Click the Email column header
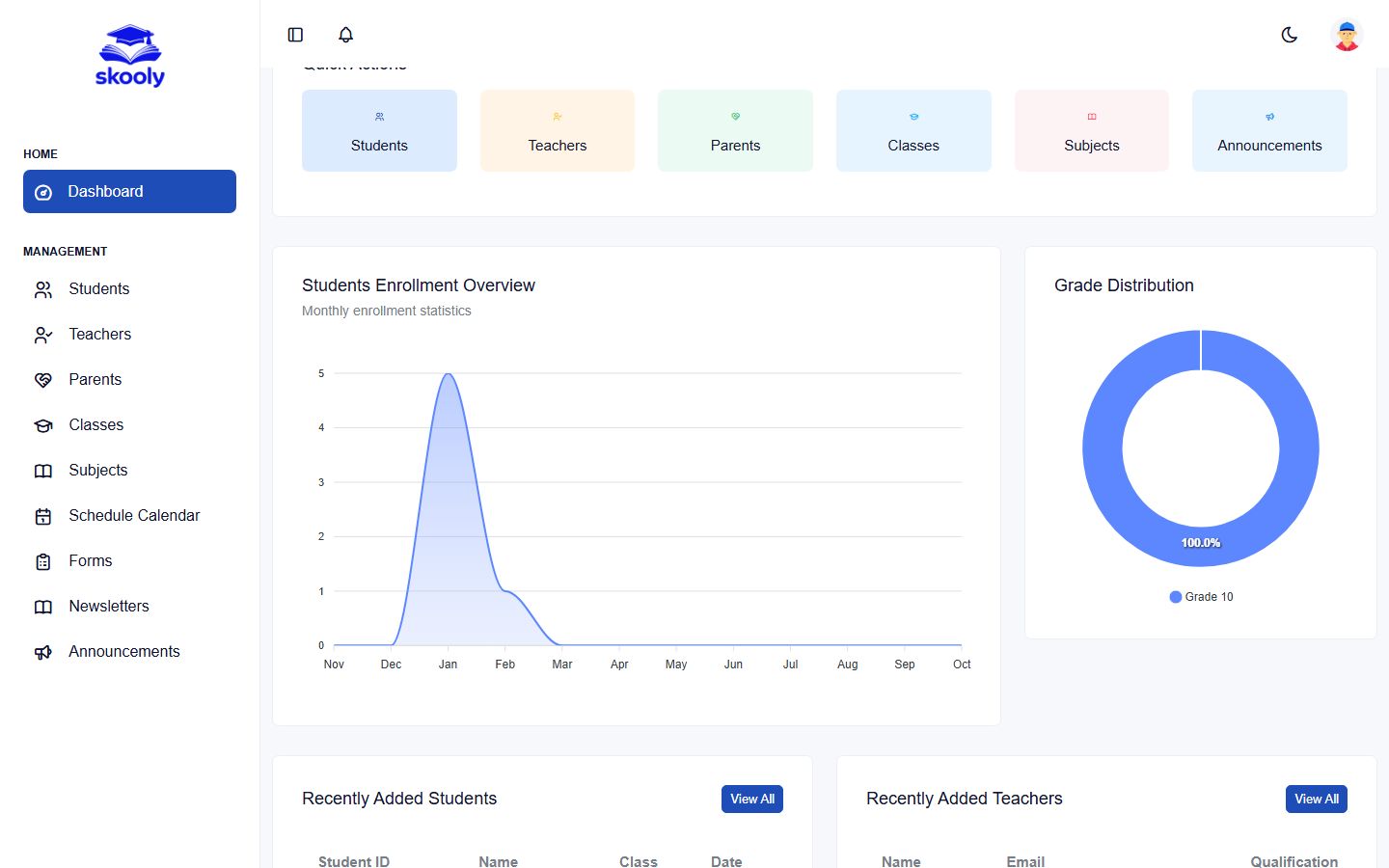The width and height of the screenshot is (1389, 868). click(x=1025, y=861)
